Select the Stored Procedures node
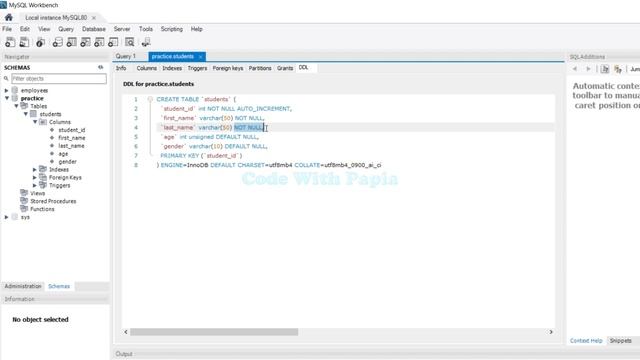 [x=53, y=201]
